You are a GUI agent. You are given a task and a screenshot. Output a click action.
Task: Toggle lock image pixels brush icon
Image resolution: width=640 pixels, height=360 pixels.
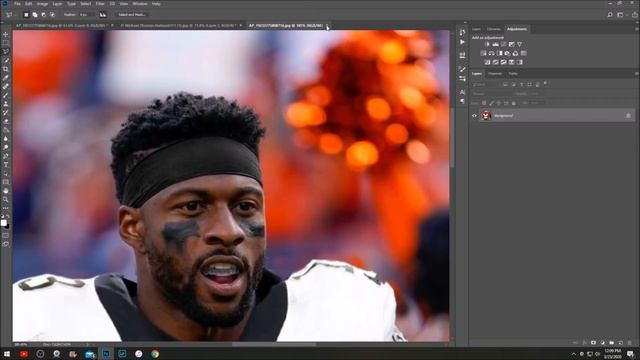pos(491,103)
